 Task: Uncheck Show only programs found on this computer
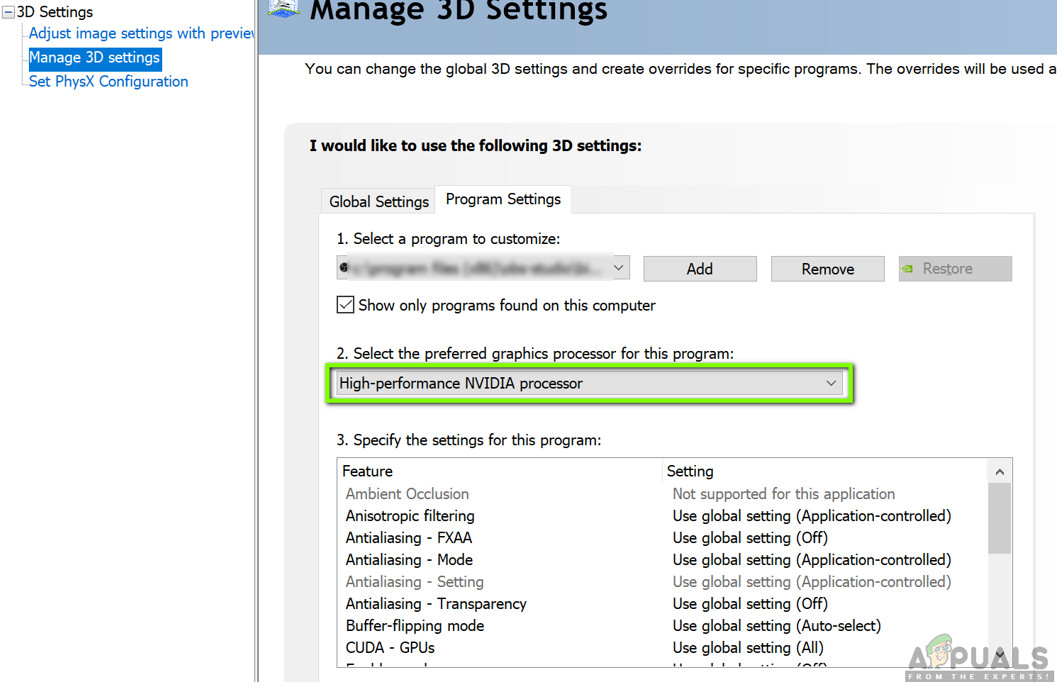(345, 304)
